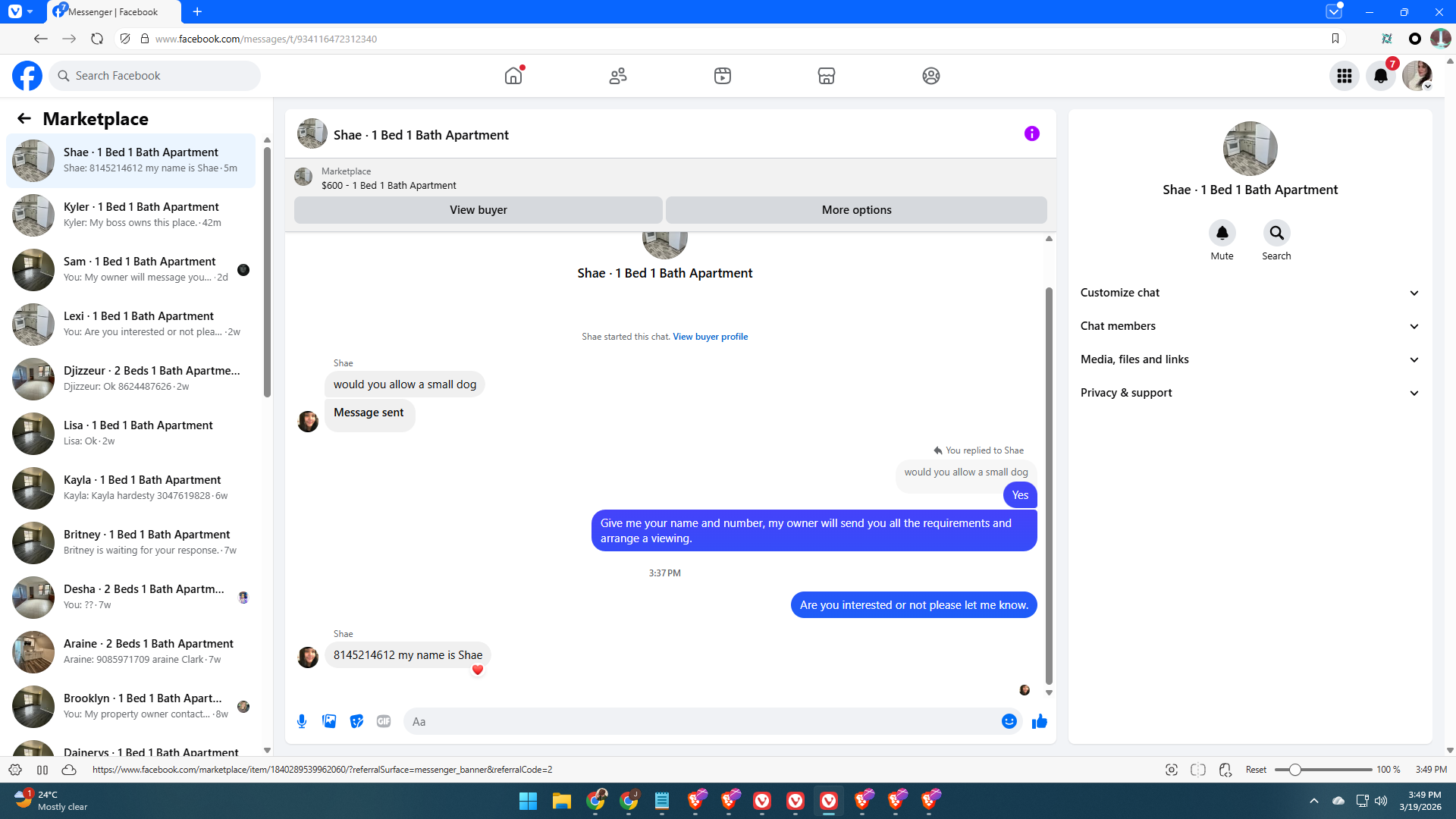Open the GIF picker icon

coord(384,721)
